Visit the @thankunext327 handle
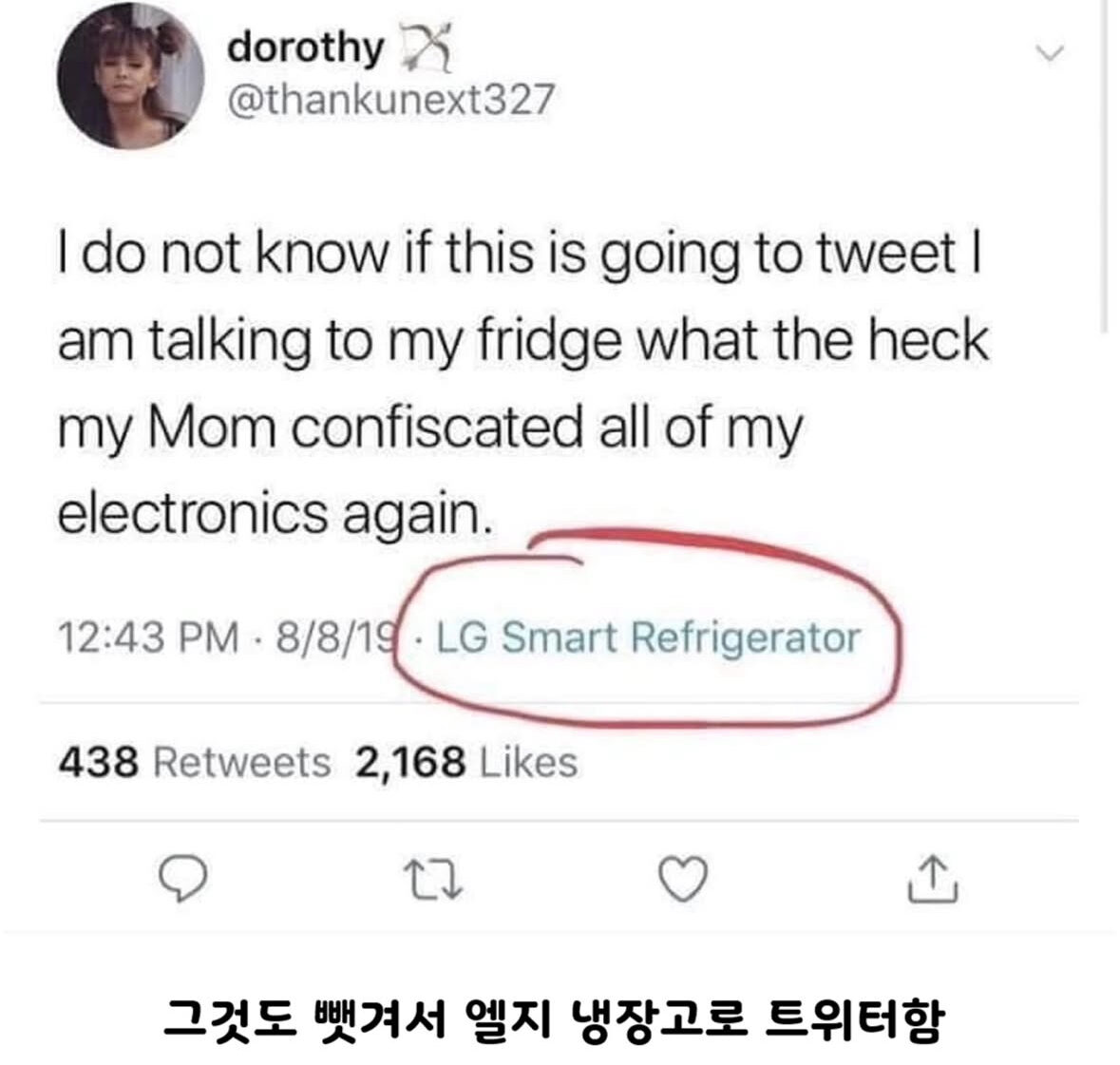 click(x=390, y=100)
